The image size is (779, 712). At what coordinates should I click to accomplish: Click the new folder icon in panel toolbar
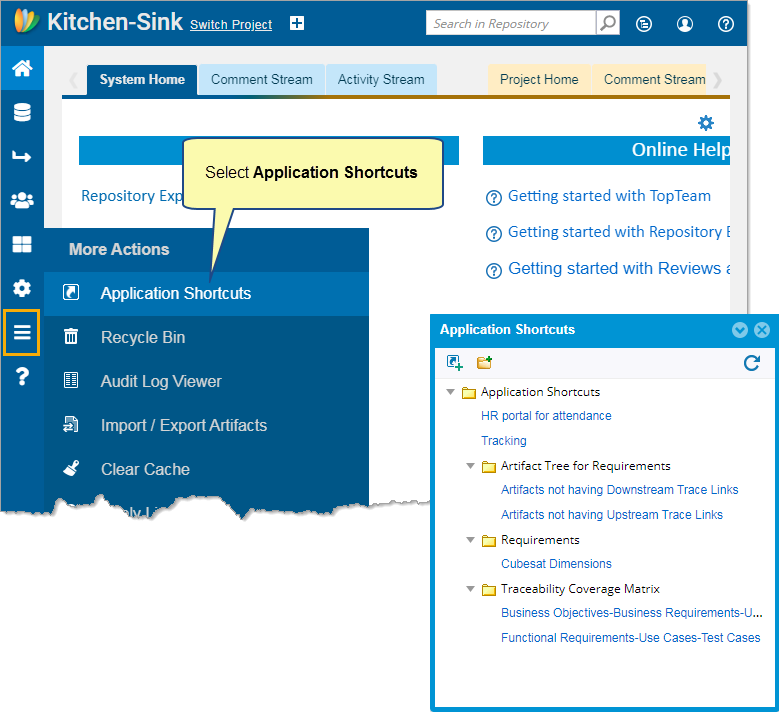tap(484, 363)
